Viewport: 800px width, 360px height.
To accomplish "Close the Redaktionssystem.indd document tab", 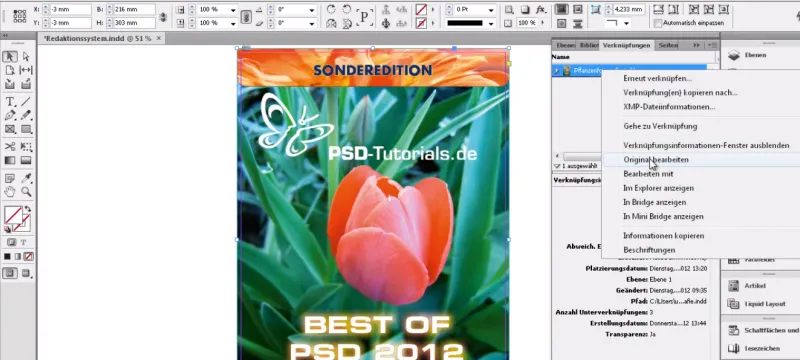I will (159, 38).
